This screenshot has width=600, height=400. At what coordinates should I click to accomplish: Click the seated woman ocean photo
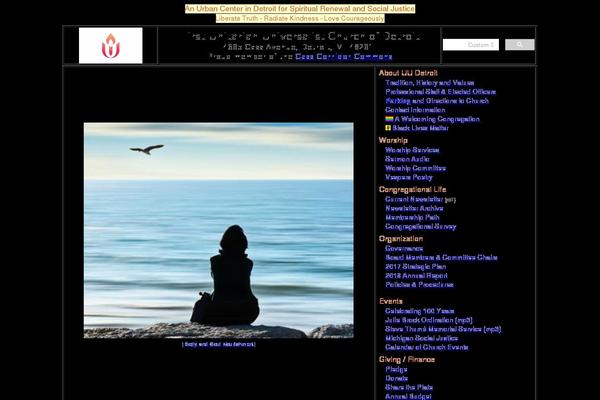pos(218,230)
